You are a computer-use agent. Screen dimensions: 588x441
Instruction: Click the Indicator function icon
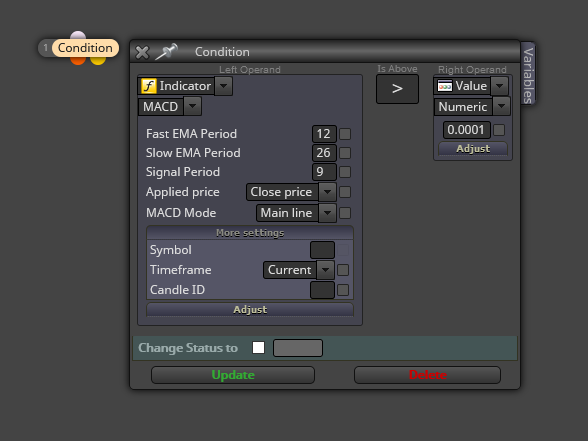148,86
